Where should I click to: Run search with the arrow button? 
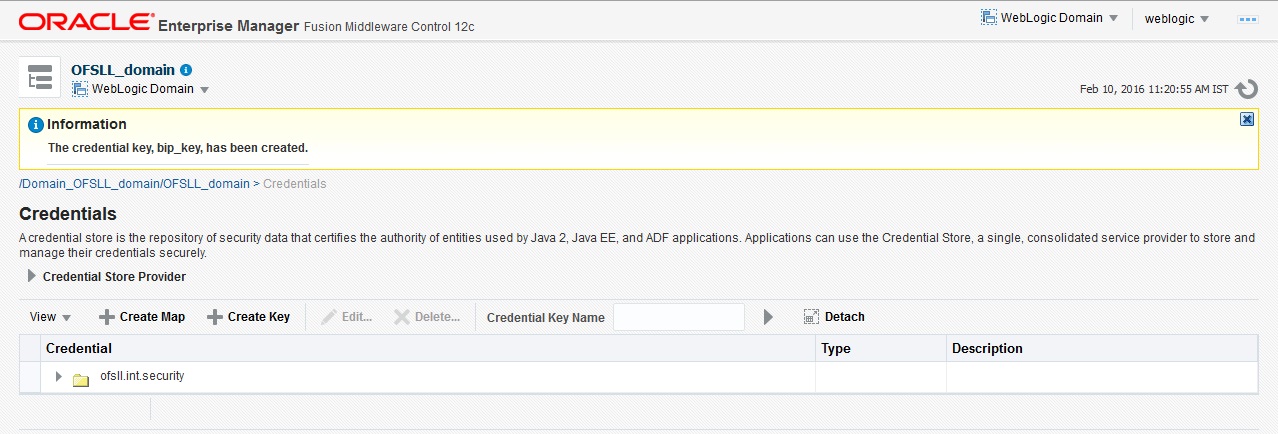pos(768,317)
